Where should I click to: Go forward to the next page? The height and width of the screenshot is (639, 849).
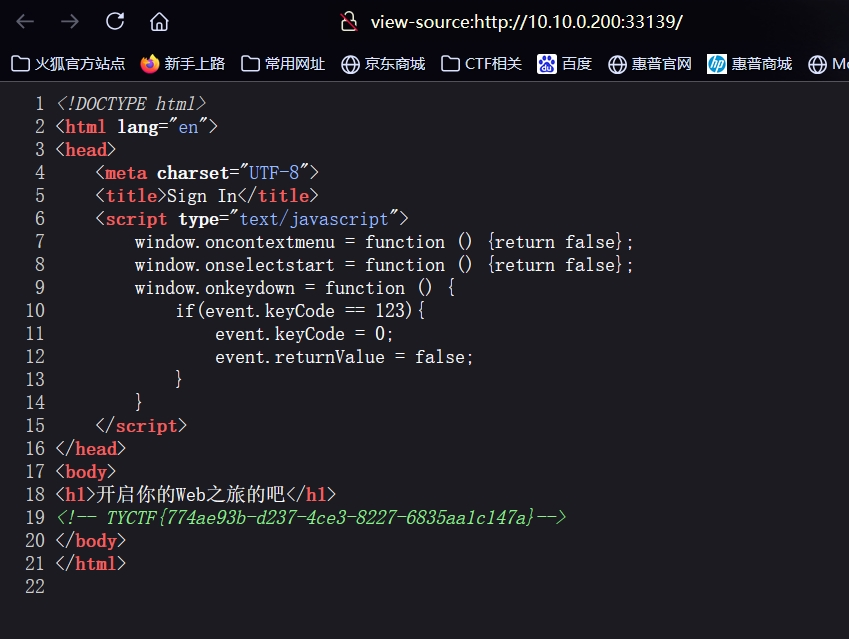[x=69, y=22]
